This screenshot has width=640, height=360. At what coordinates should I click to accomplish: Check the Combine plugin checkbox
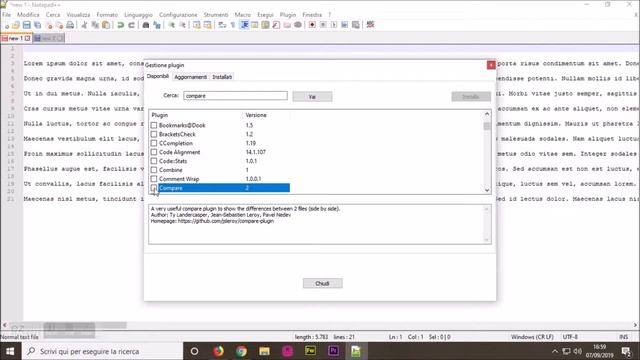[x=154, y=170]
